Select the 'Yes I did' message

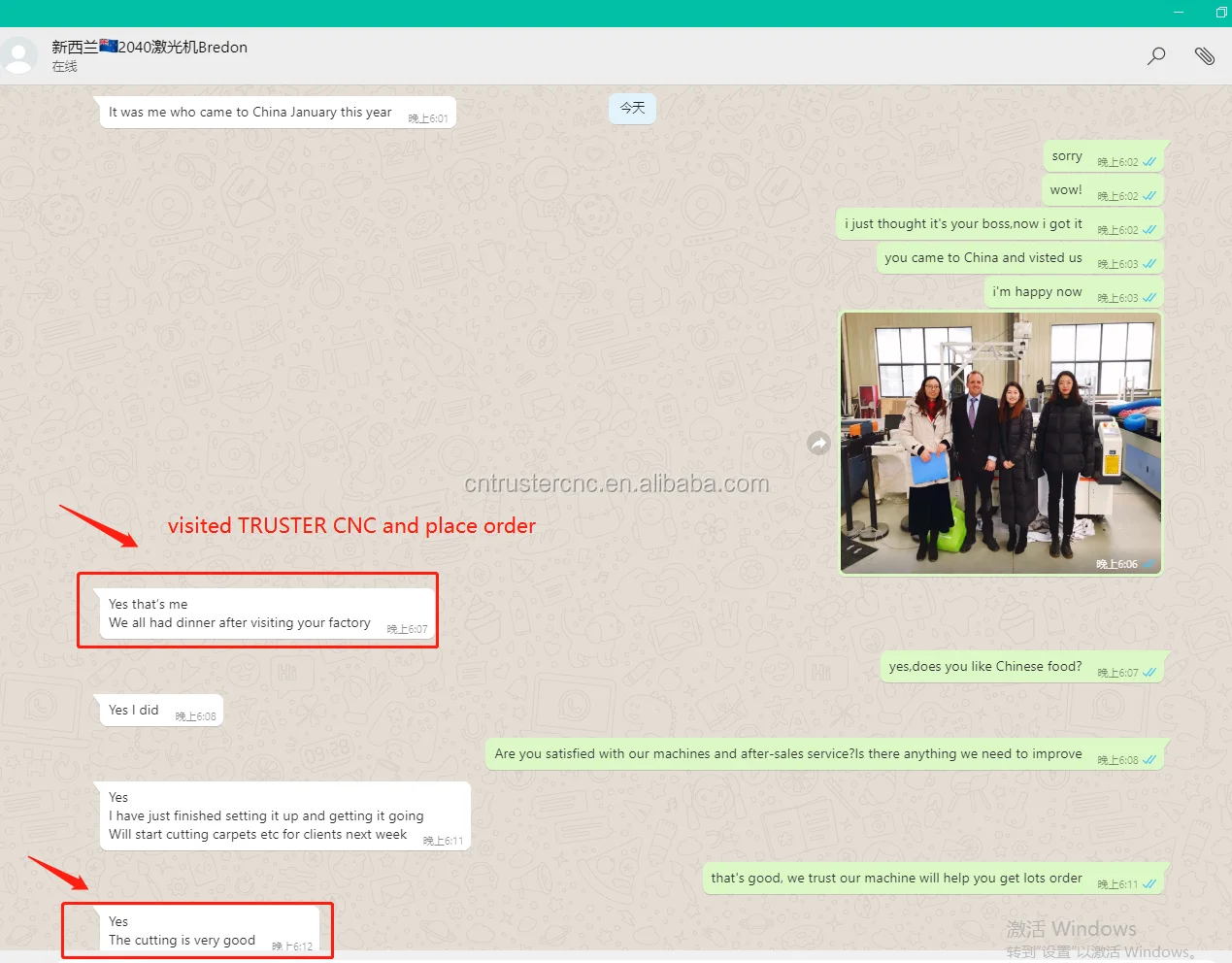pos(158,711)
